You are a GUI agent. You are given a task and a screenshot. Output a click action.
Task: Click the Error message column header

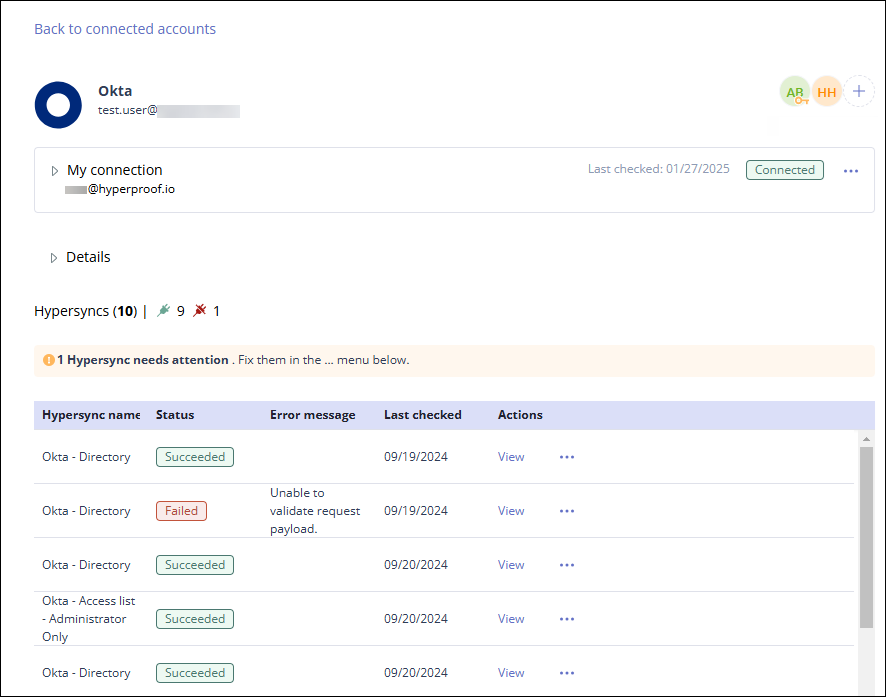pos(312,415)
